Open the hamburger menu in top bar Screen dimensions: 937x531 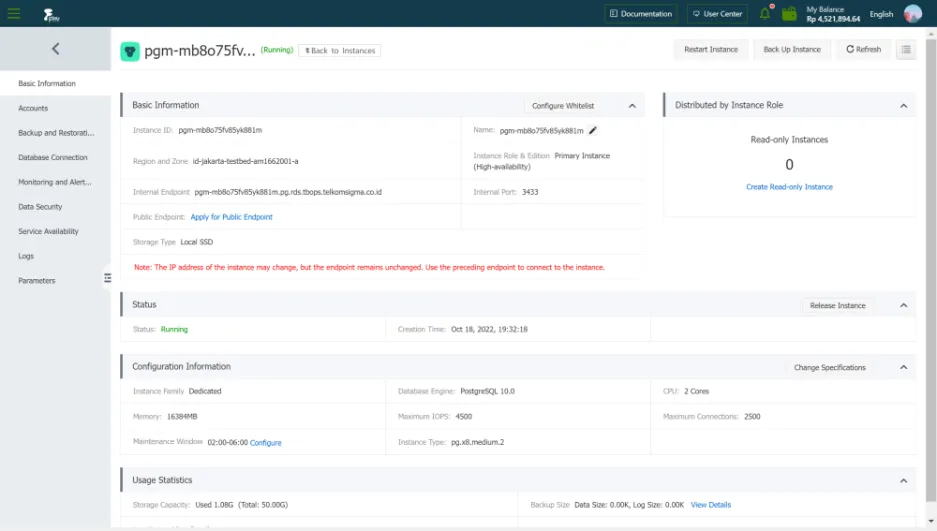tap(14, 13)
